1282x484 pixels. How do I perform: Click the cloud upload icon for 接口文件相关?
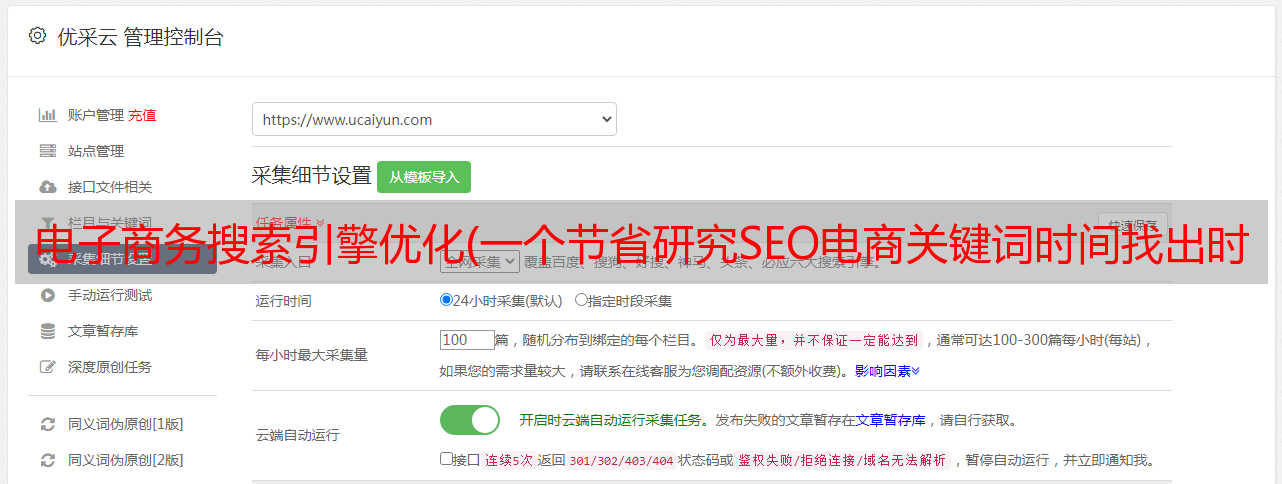47,187
